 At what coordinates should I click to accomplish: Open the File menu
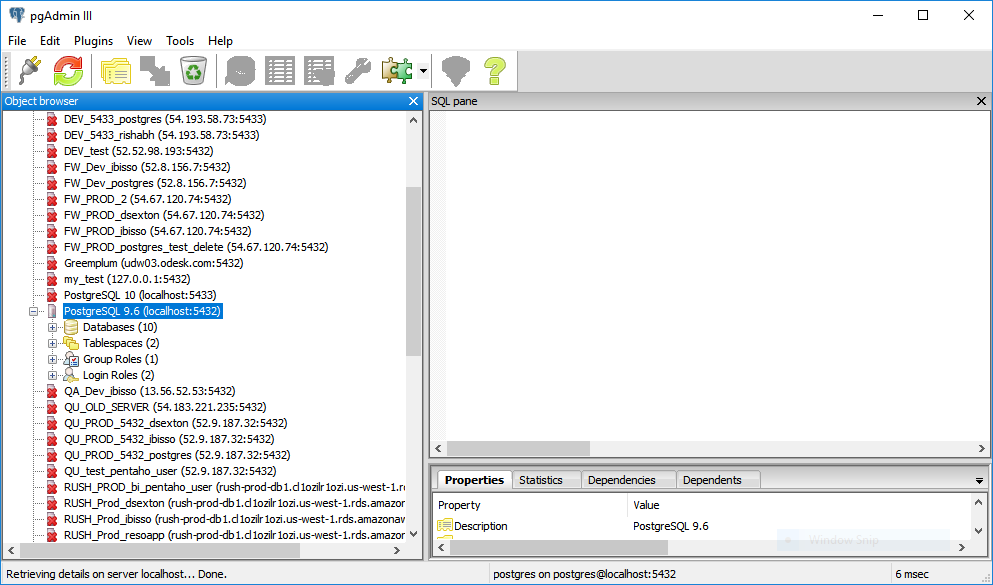[x=17, y=41]
